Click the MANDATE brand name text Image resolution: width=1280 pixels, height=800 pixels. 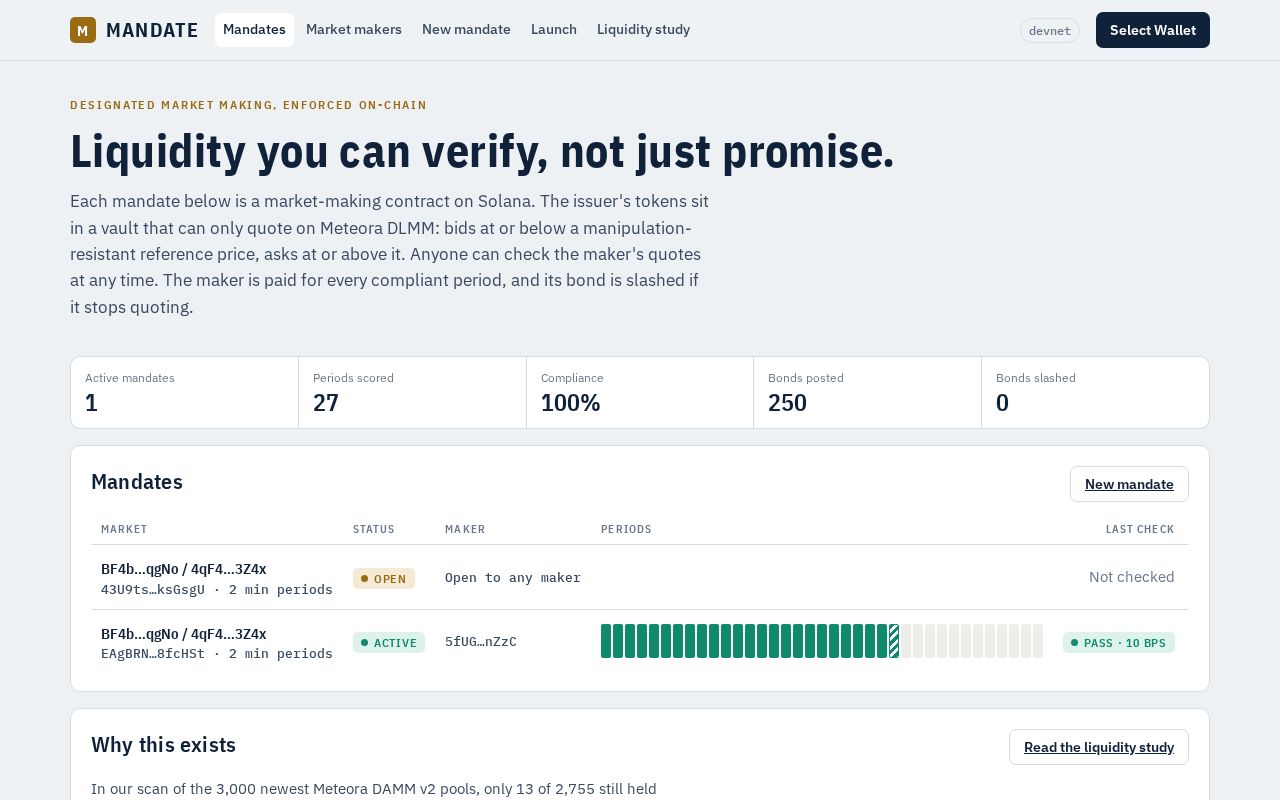(x=152, y=30)
